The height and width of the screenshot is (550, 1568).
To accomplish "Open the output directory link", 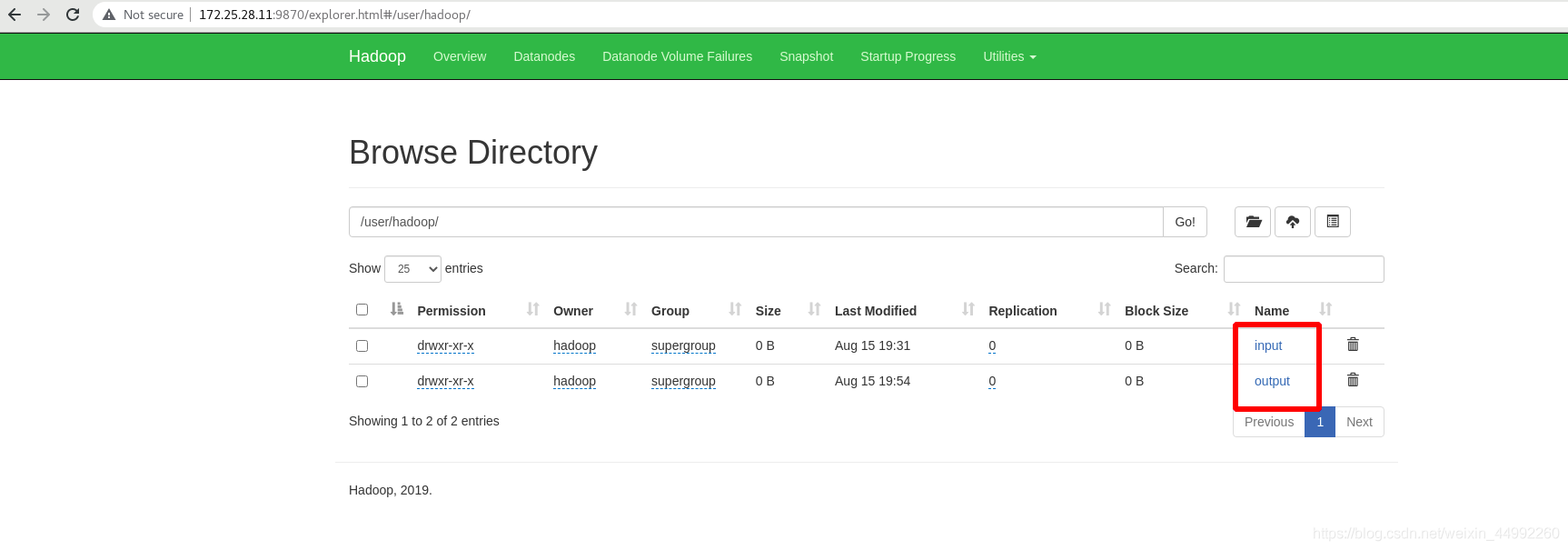I will click(1272, 381).
